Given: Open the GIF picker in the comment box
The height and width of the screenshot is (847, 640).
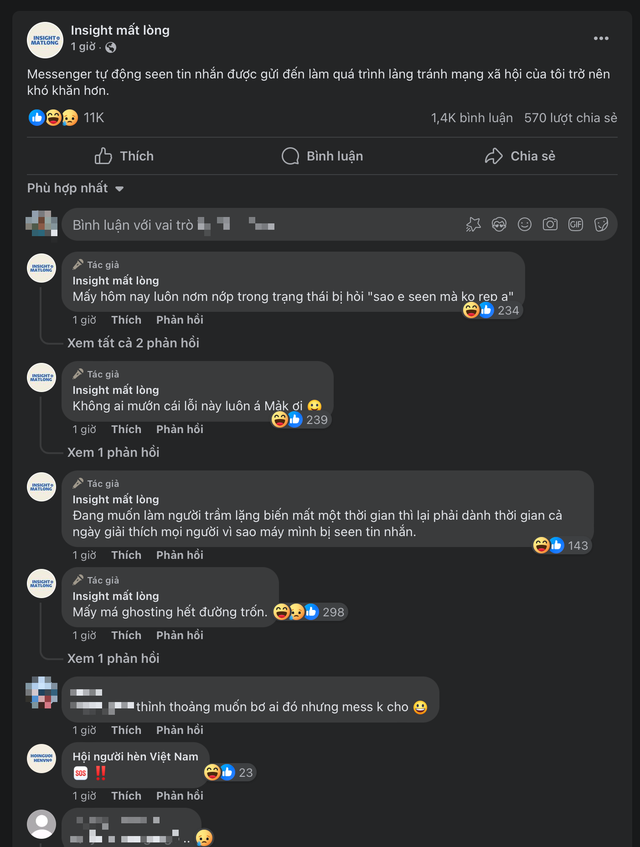Looking at the screenshot, I should coord(576,225).
